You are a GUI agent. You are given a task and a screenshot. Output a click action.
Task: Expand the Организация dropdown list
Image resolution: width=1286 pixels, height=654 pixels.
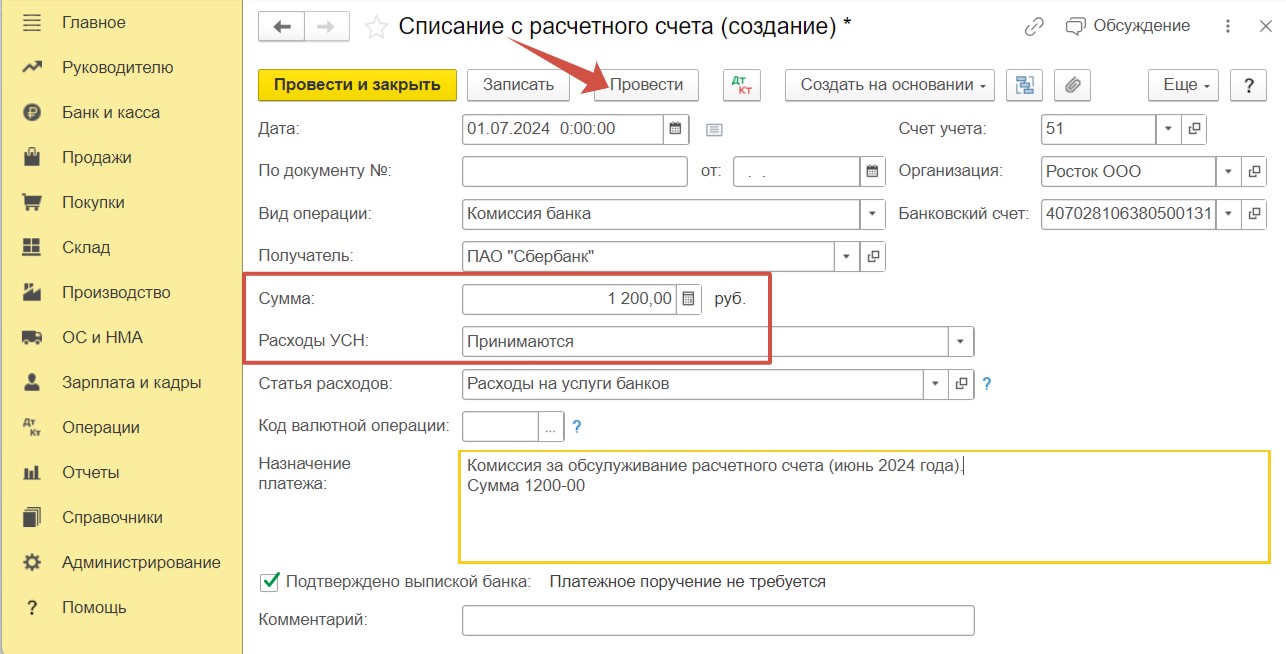click(x=1228, y=171)
